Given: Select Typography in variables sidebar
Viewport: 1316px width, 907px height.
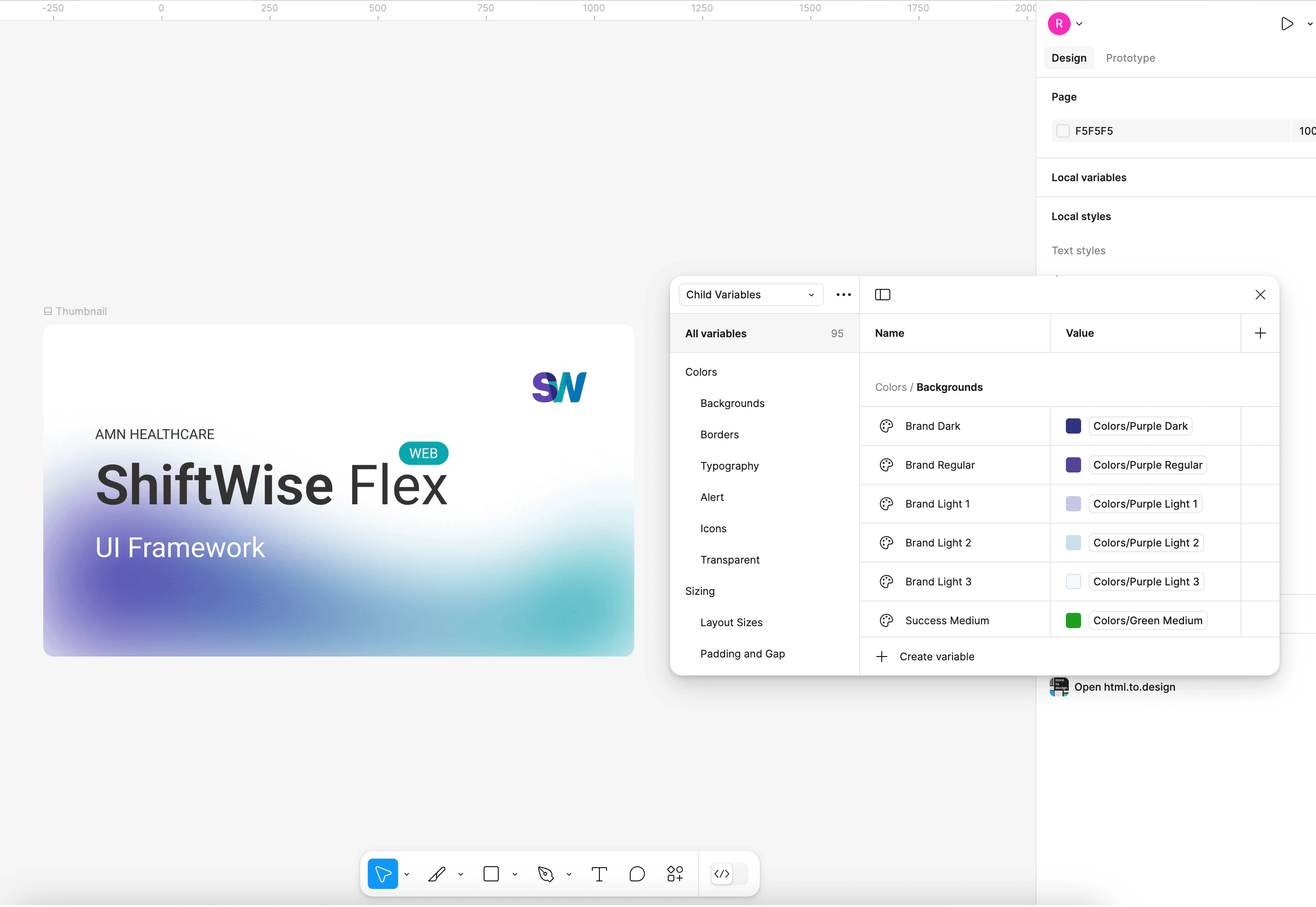Looking at the screenshot, I should point(729,466).
